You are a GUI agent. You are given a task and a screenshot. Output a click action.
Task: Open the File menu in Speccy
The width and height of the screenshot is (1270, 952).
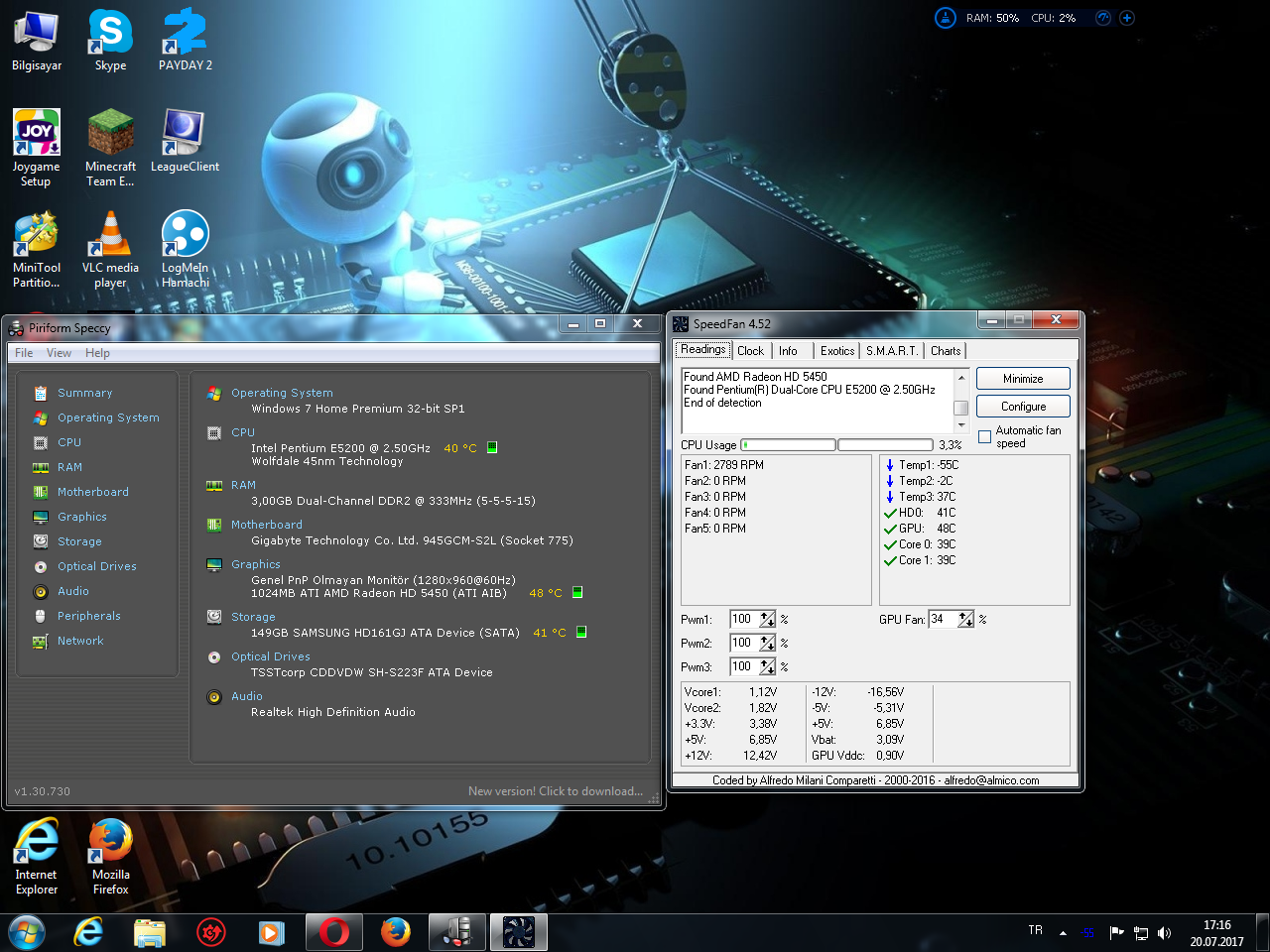tap(24, 353)
